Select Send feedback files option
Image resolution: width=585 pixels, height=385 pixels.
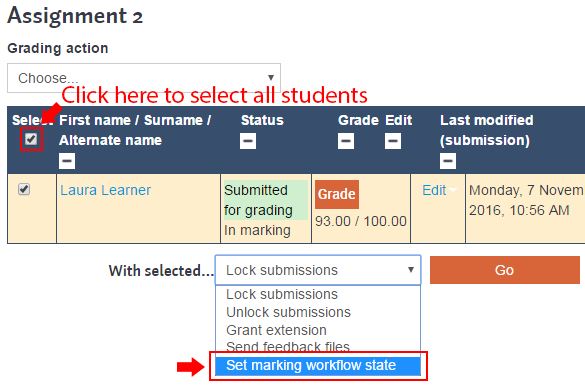point(288,347)
